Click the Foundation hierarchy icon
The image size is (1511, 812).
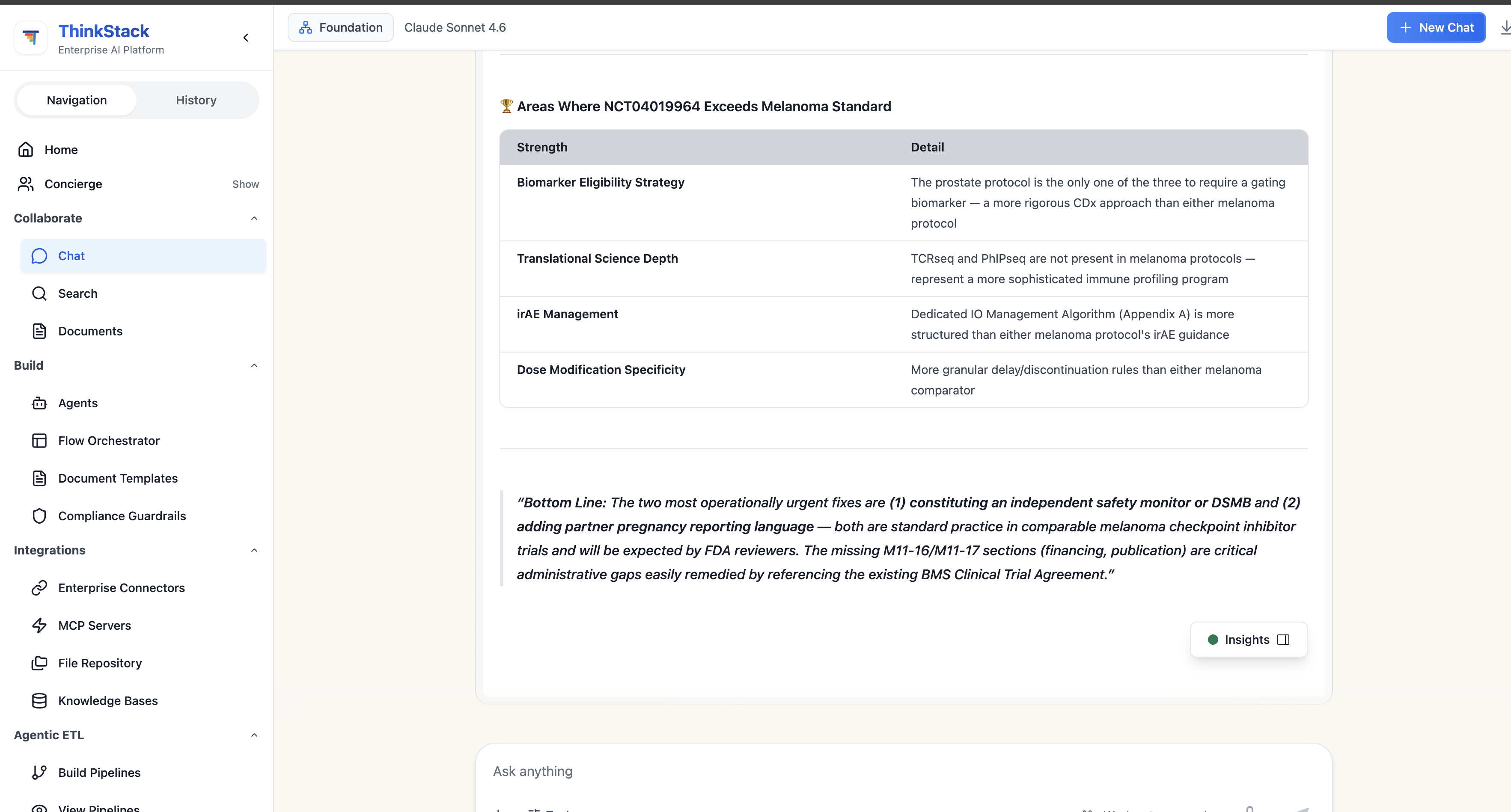[x=306, y=27]
